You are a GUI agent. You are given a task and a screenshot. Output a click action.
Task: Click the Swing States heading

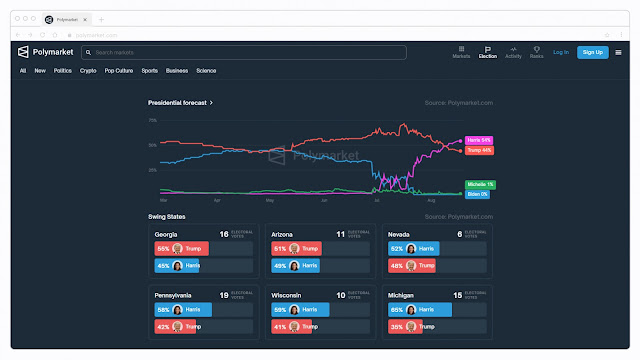pos(167,217)
